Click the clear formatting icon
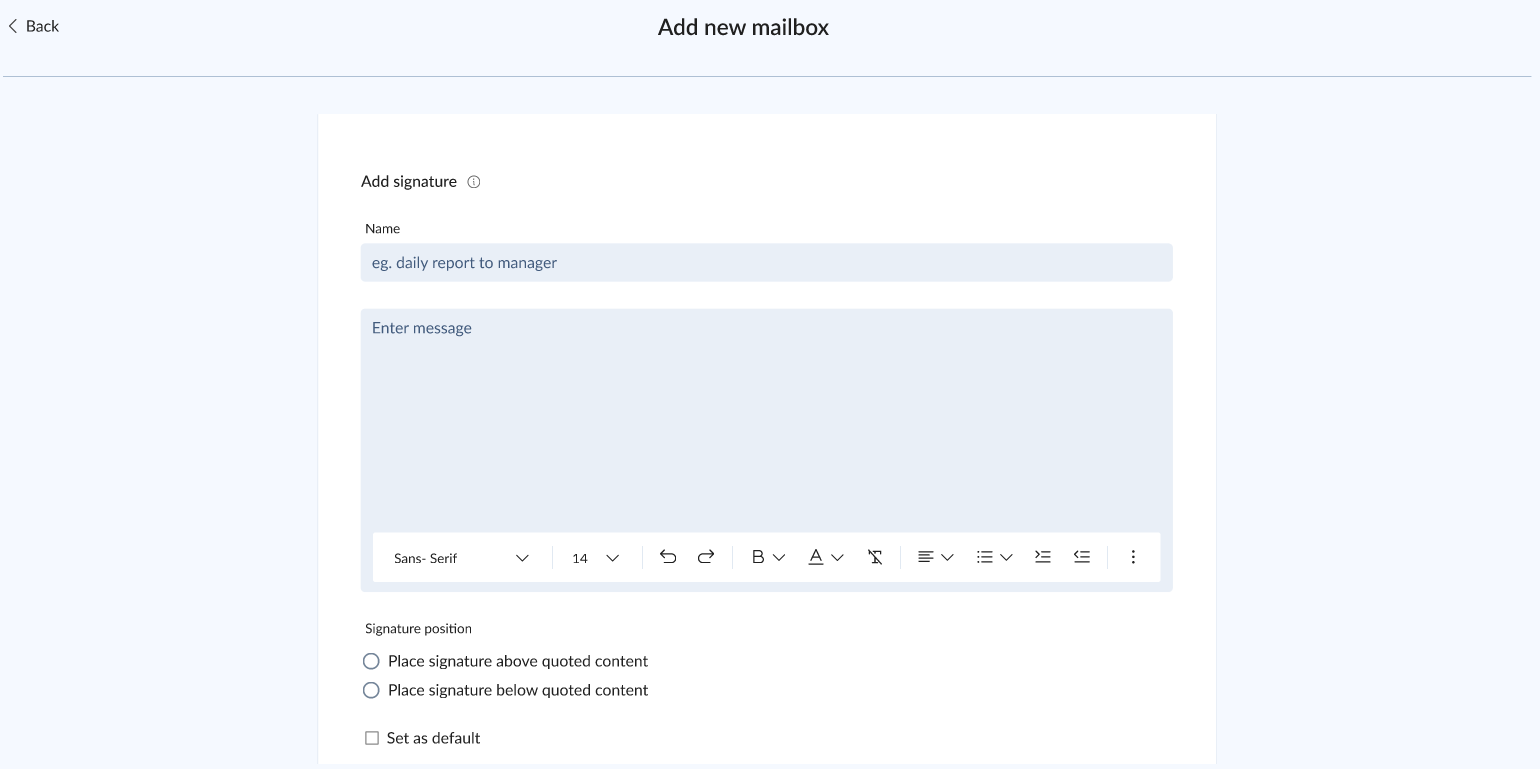Screen dimensions: 1540x769 pyautogui.click(x=875, y=557)
